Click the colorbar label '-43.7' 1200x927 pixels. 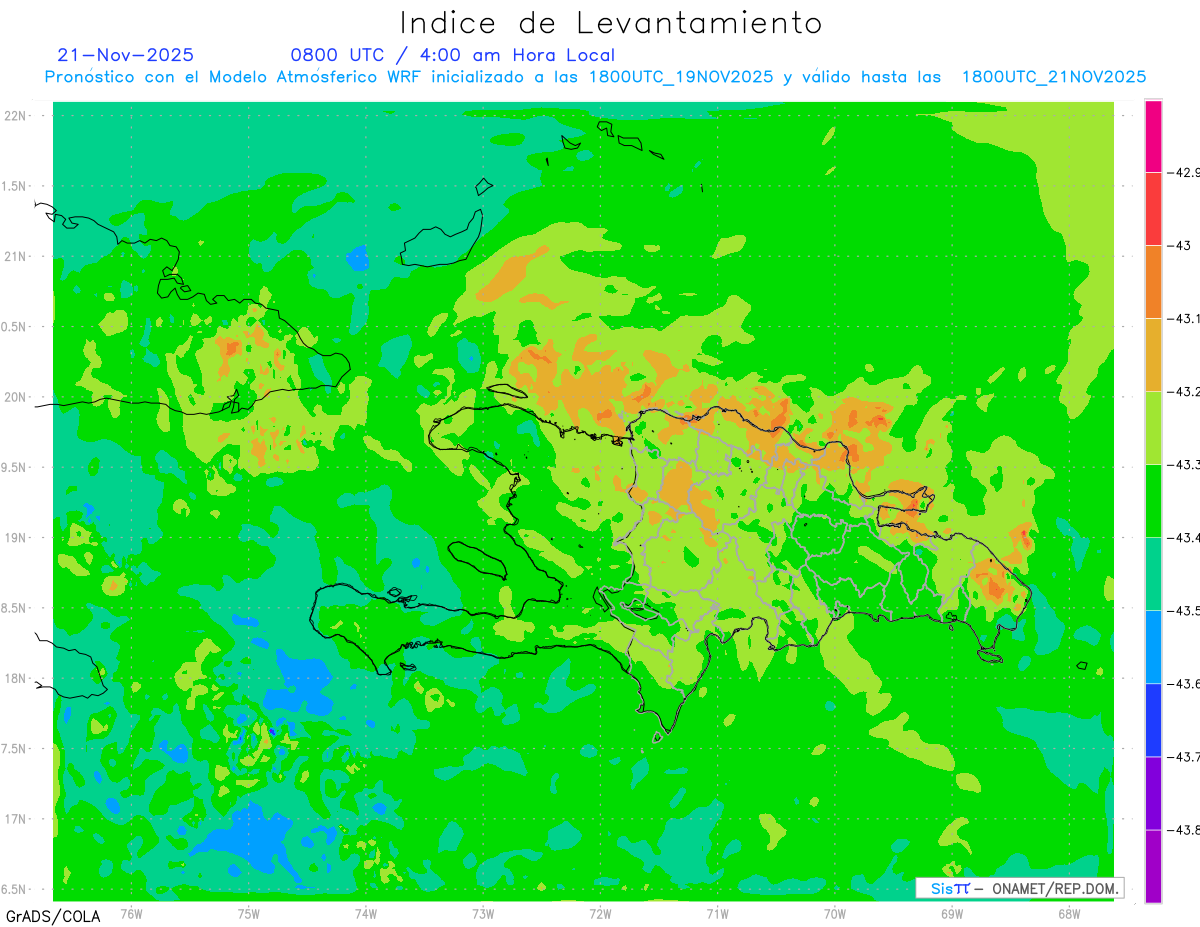pyautogui.click(x=1185, y=757)
